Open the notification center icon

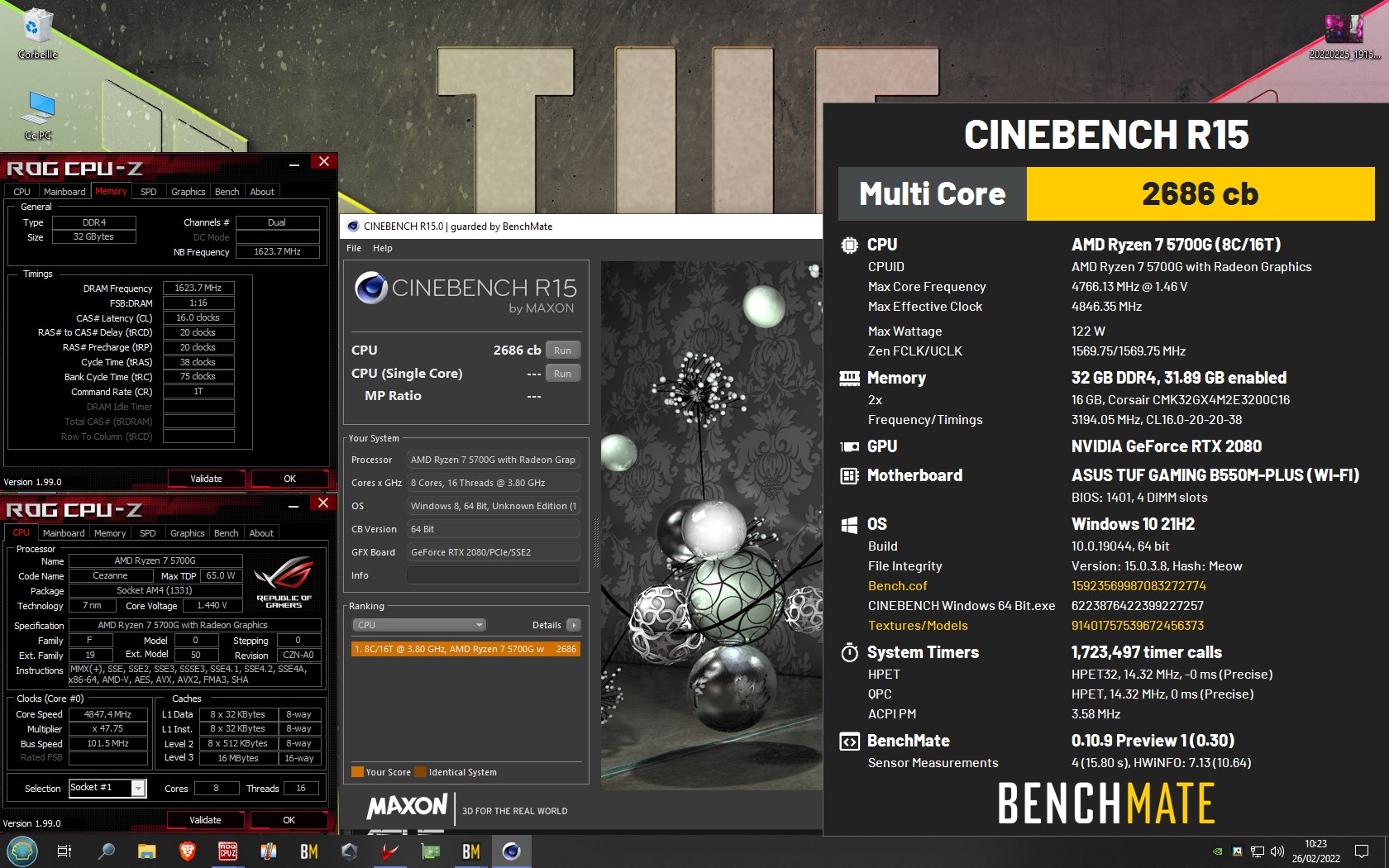pos(1362,851)
